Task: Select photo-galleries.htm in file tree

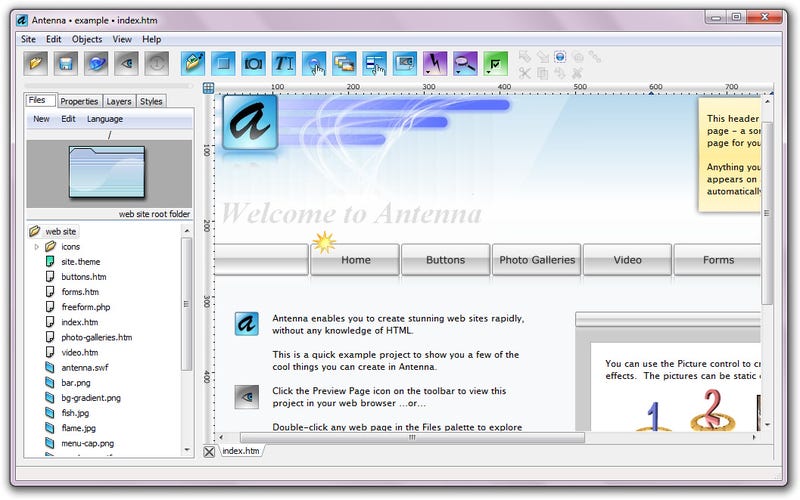Action: click(x=89, y=337)
